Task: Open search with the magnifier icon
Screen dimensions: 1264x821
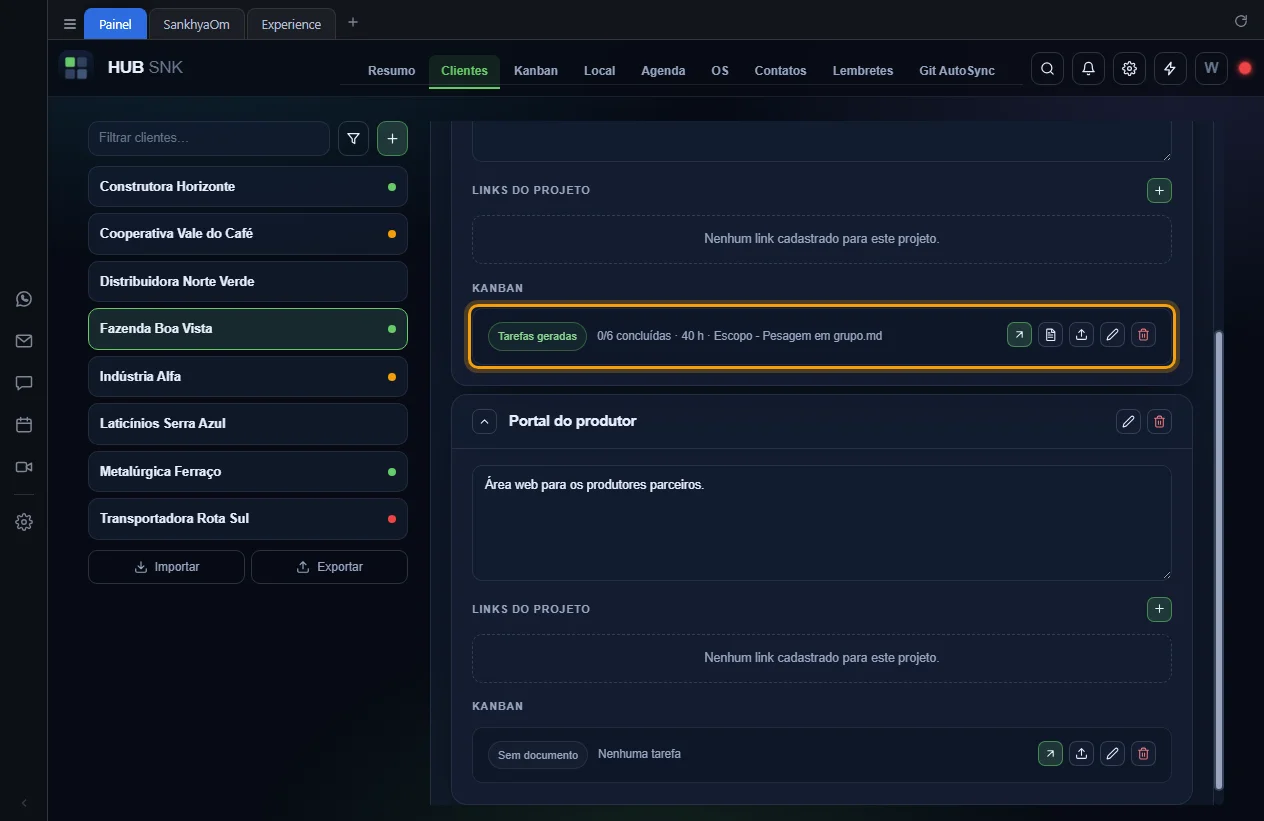Action: (1047, 69)
